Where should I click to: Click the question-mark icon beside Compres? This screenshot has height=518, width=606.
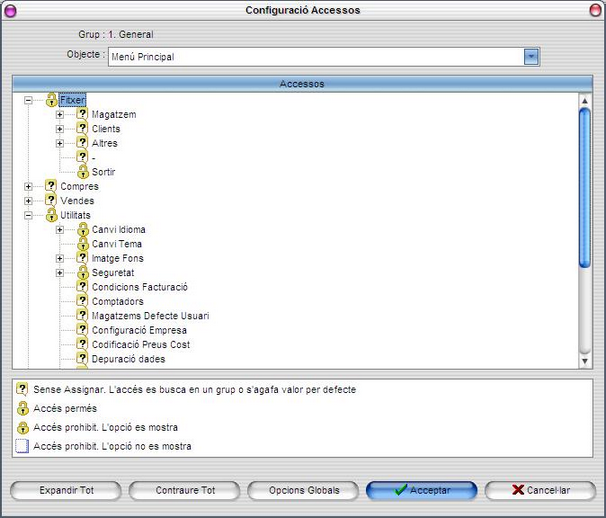51,186
